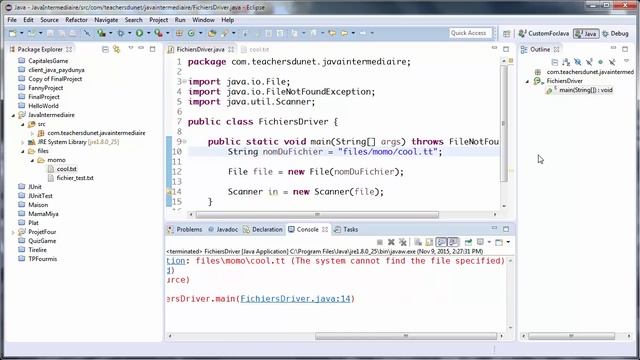Screen dimensions: 640x360
Task: Open the Window menu
Action: point(203,20)
